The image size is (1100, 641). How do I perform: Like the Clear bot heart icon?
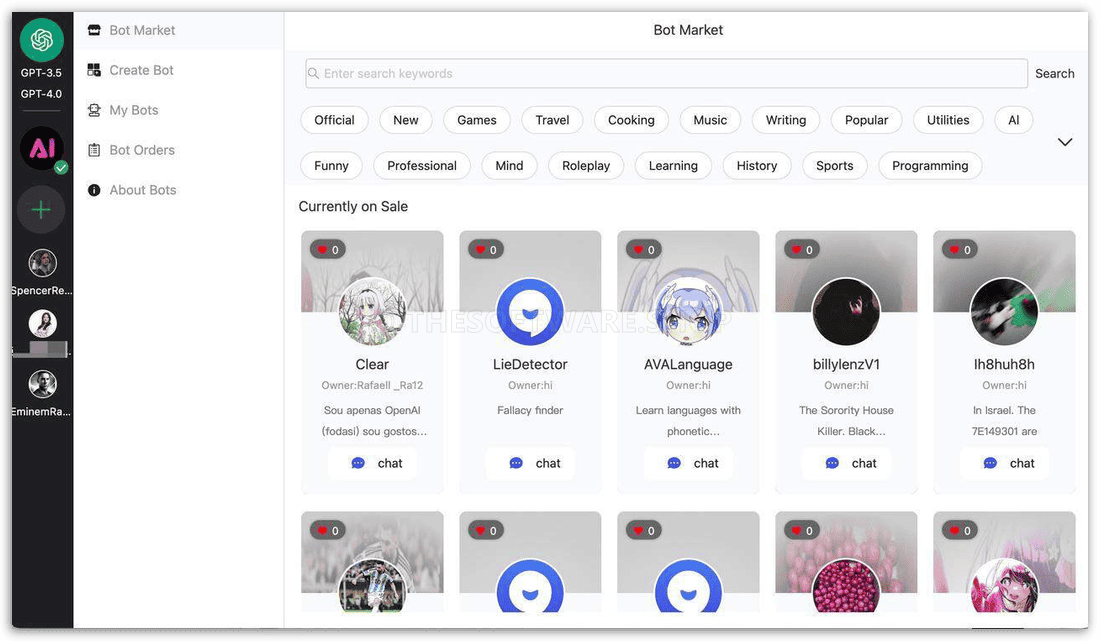tap(322, 250)
